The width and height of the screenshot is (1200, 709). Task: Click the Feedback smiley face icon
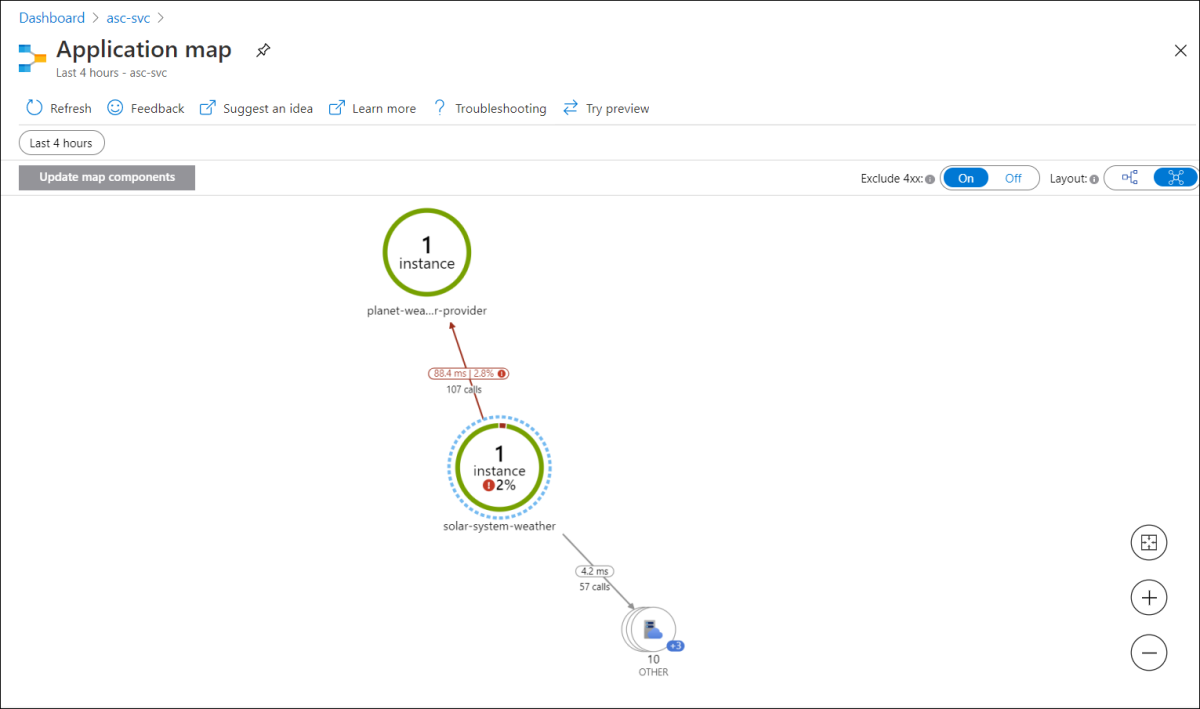tap(115, 108)
